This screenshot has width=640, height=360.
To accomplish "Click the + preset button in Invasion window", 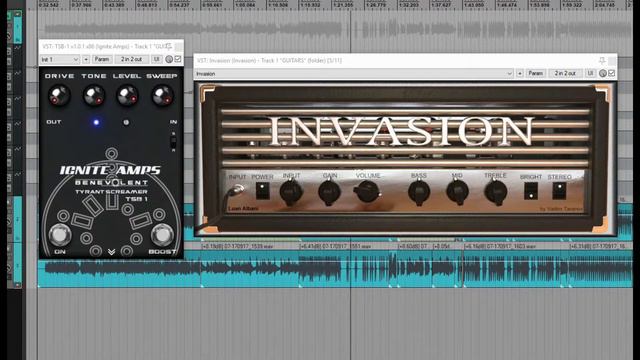I will click(x=520, y=73).
